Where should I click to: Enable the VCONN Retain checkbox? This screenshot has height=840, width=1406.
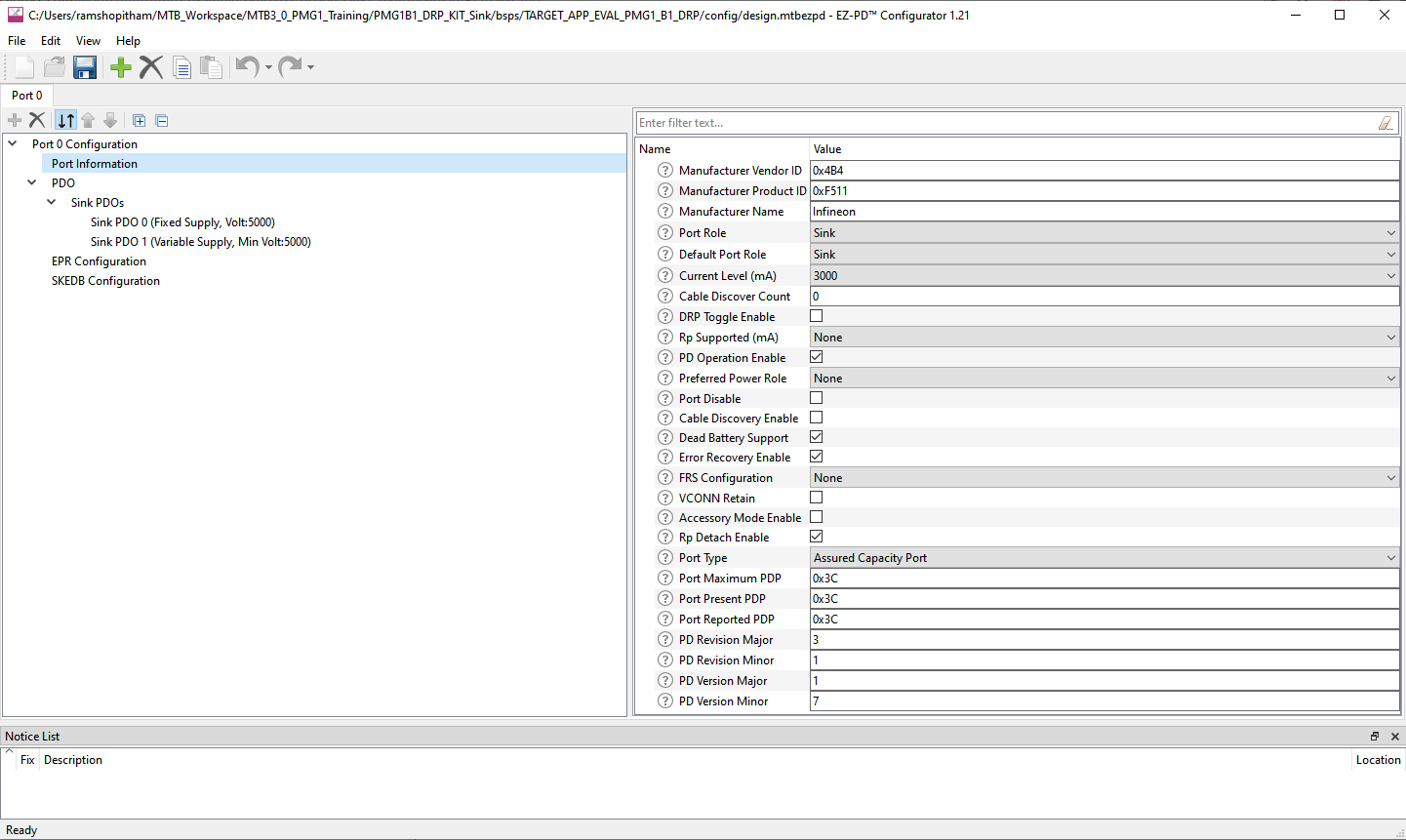[817, 498]
